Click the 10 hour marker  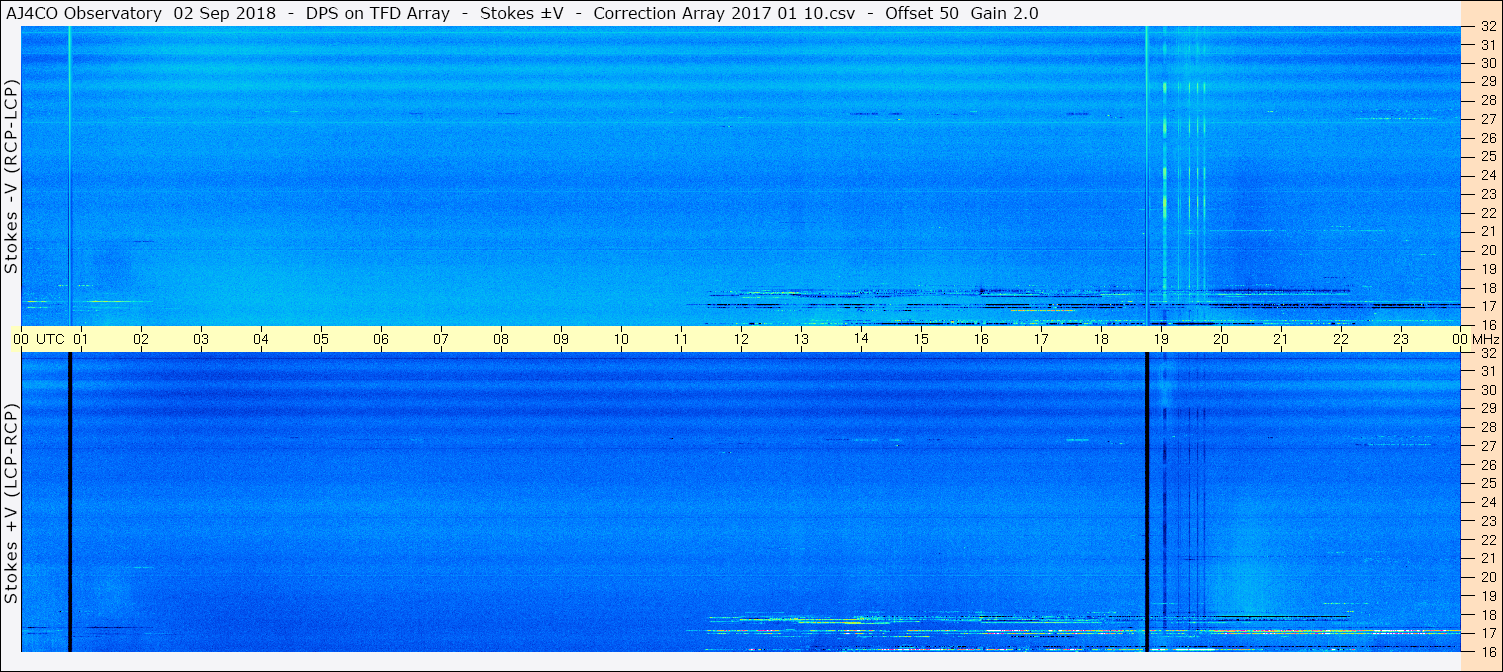click(621, 340)
